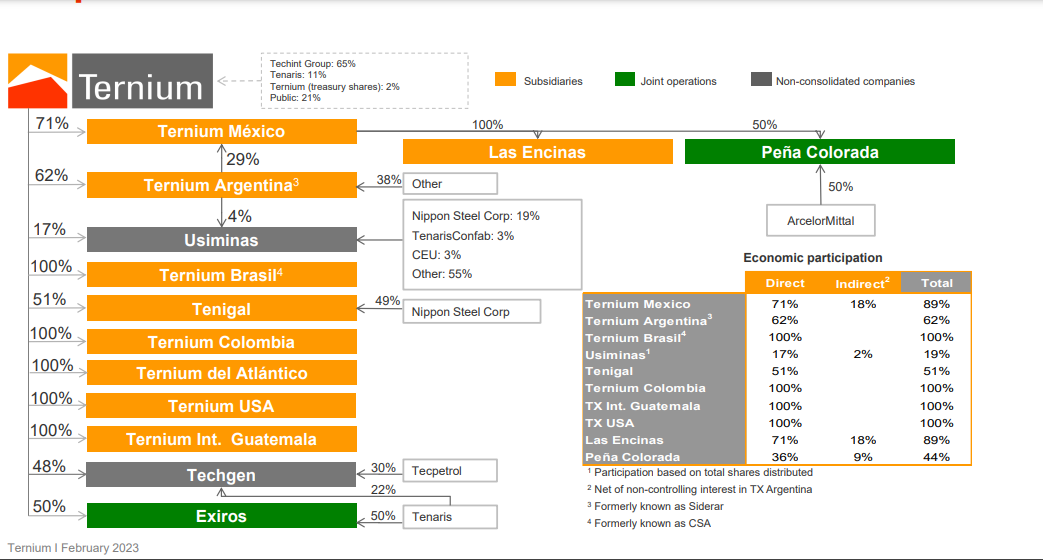Select the gray Non-consolidated companies legend swatch
1043x560 pixels.
pos(761,80)
